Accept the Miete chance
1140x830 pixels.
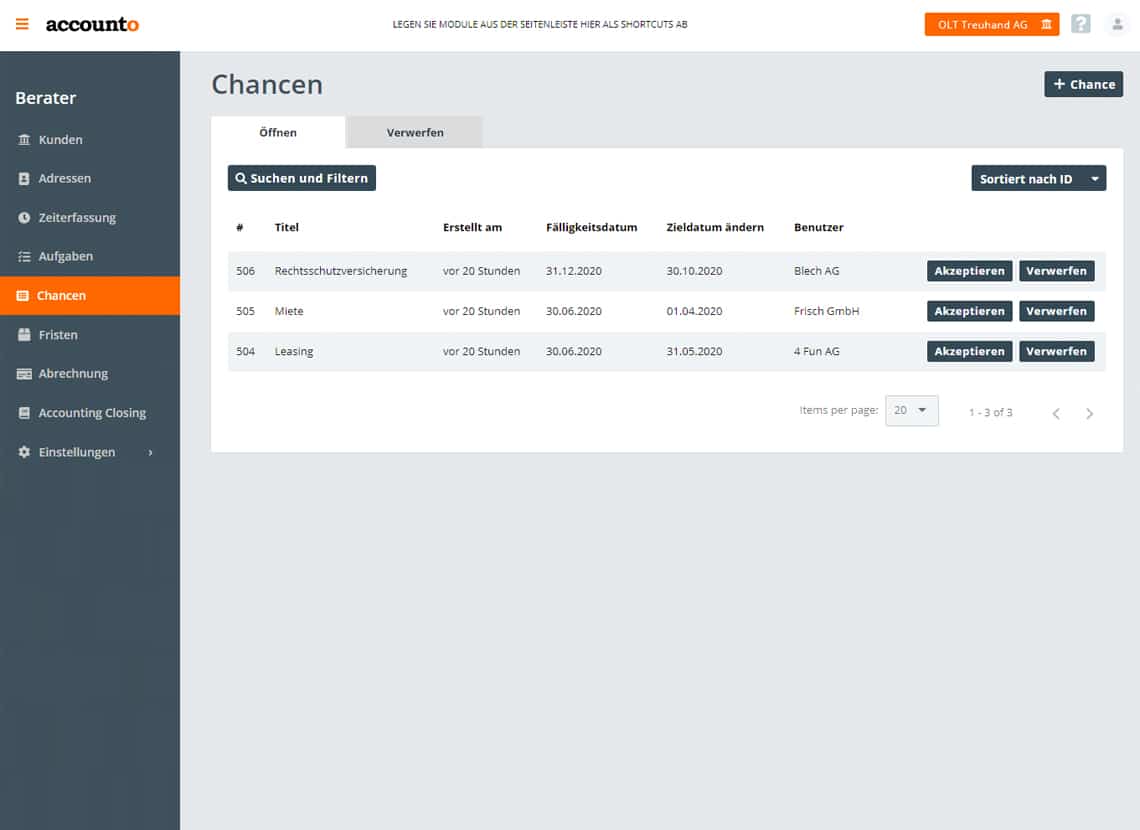coord(969,311)
